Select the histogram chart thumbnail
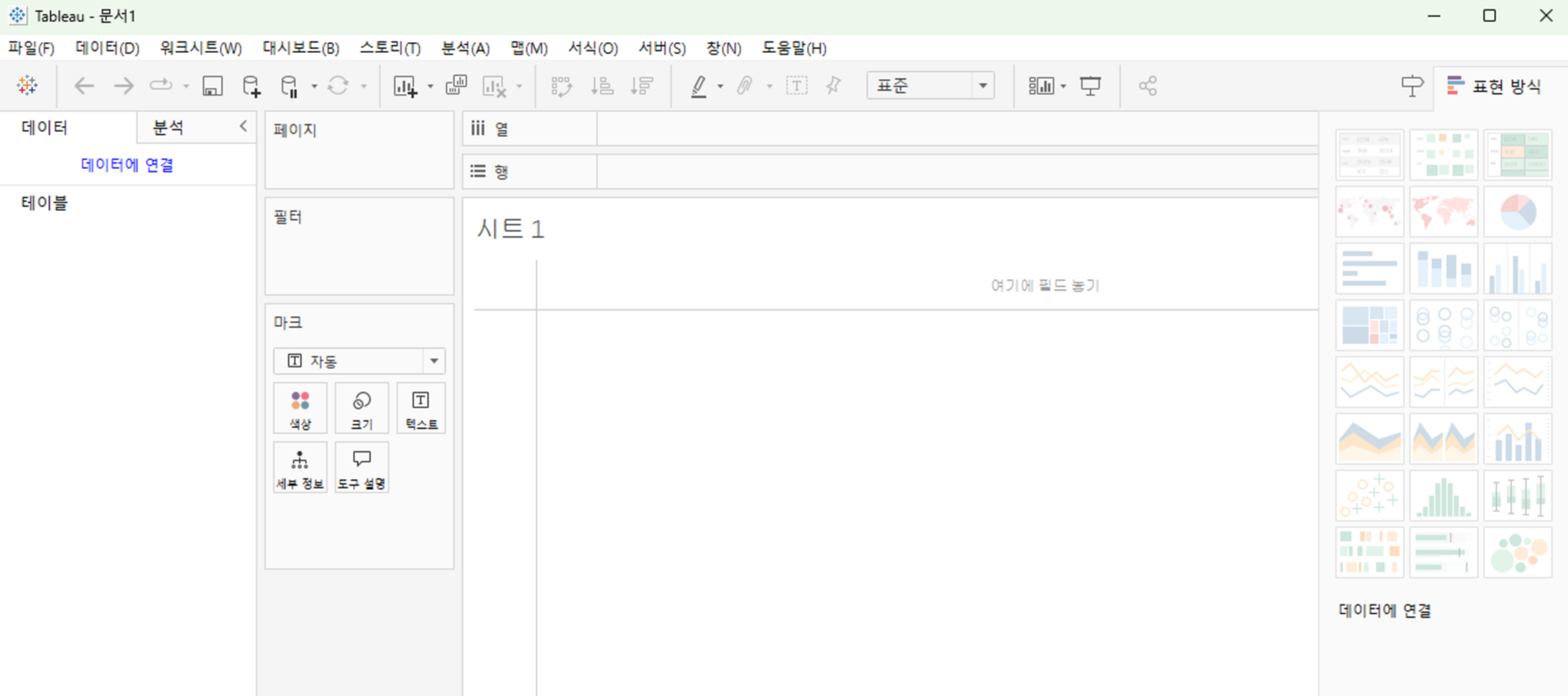 [x=1444, y=496]
